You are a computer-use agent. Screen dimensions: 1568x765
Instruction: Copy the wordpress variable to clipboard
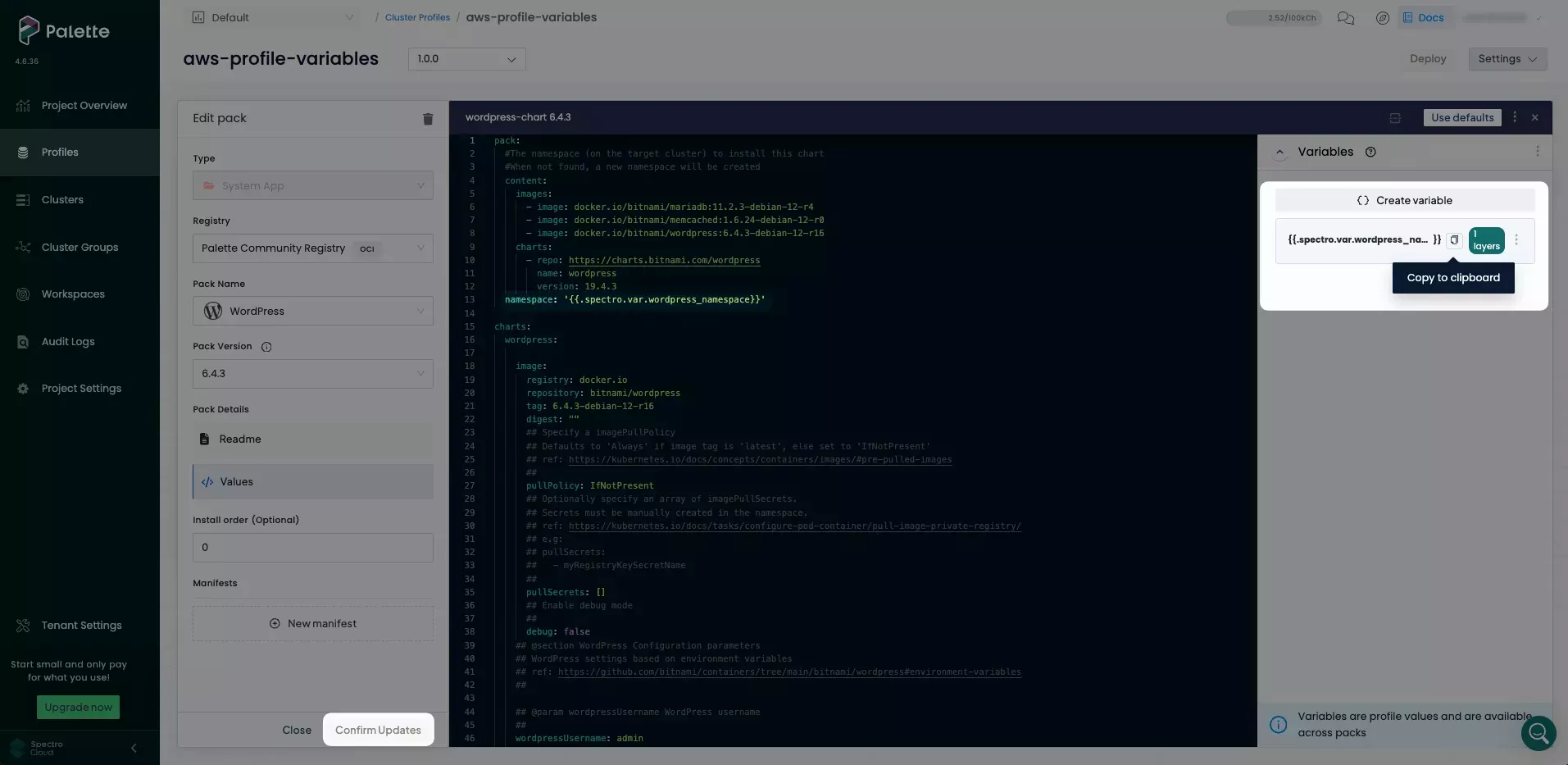coord(1455,239)
